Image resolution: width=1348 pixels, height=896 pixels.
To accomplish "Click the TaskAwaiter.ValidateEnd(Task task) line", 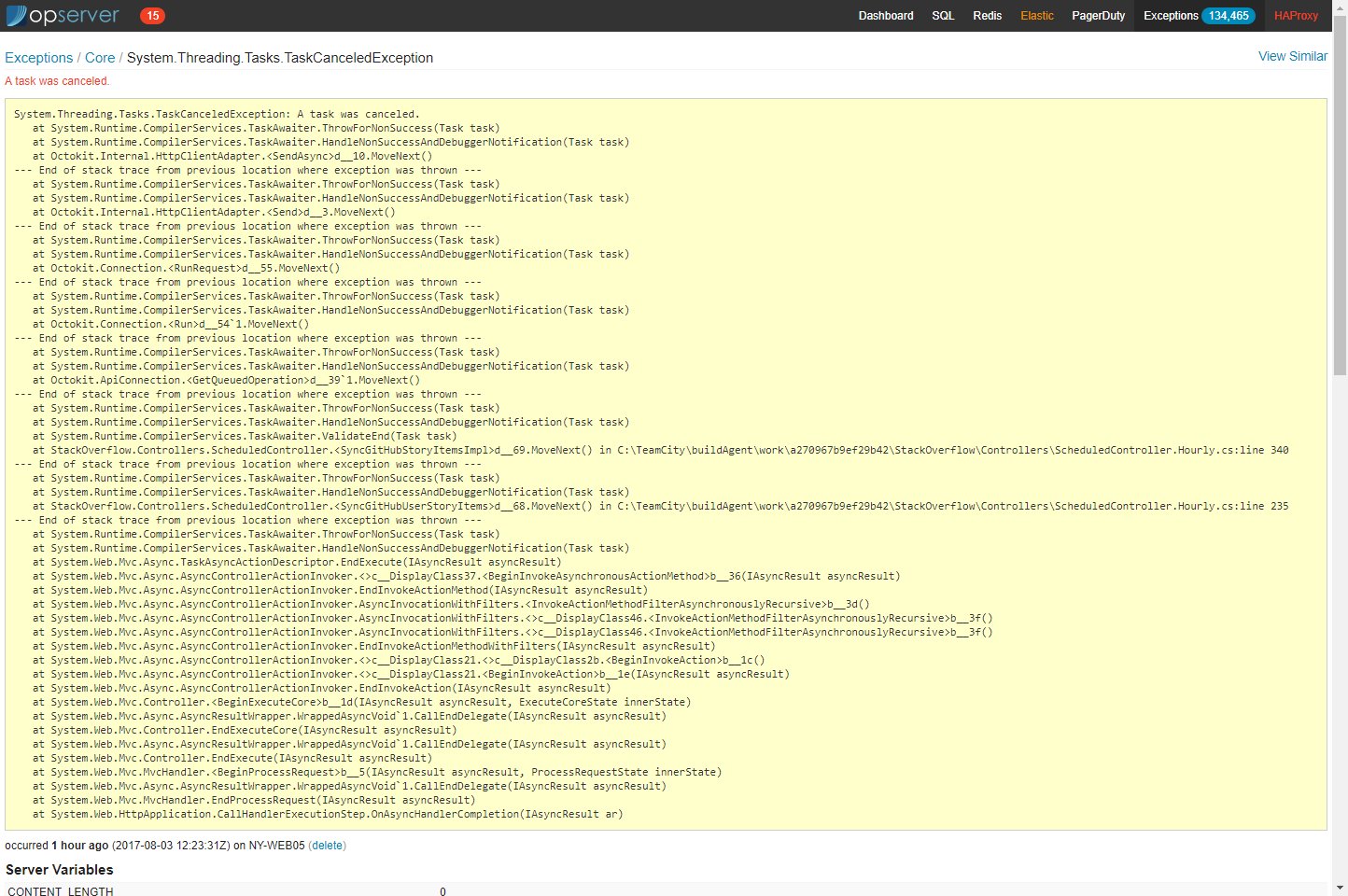I will click(x=245, y=436).
